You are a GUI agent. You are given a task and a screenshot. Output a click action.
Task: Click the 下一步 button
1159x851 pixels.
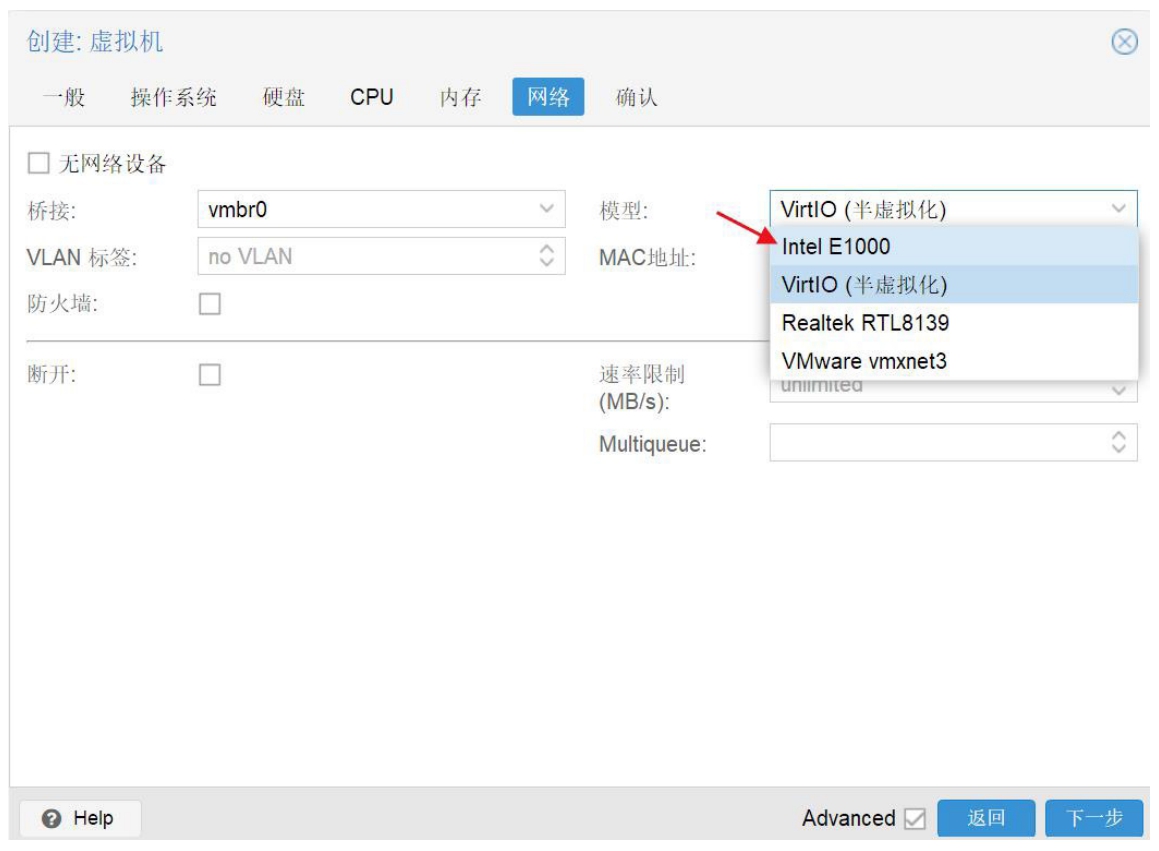(x=1093, y=818)
